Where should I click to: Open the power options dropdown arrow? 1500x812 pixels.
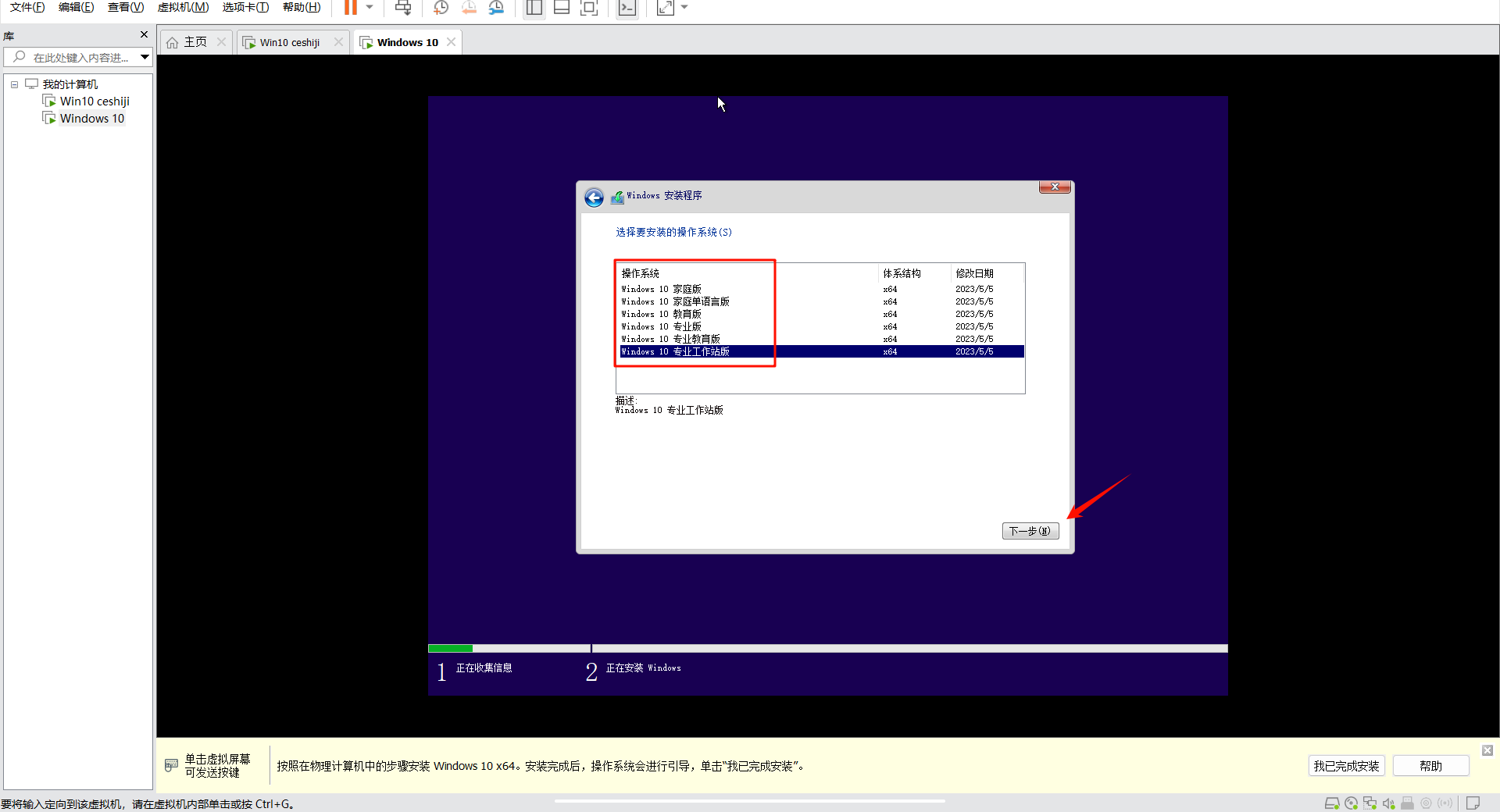(x=370, y=8)
